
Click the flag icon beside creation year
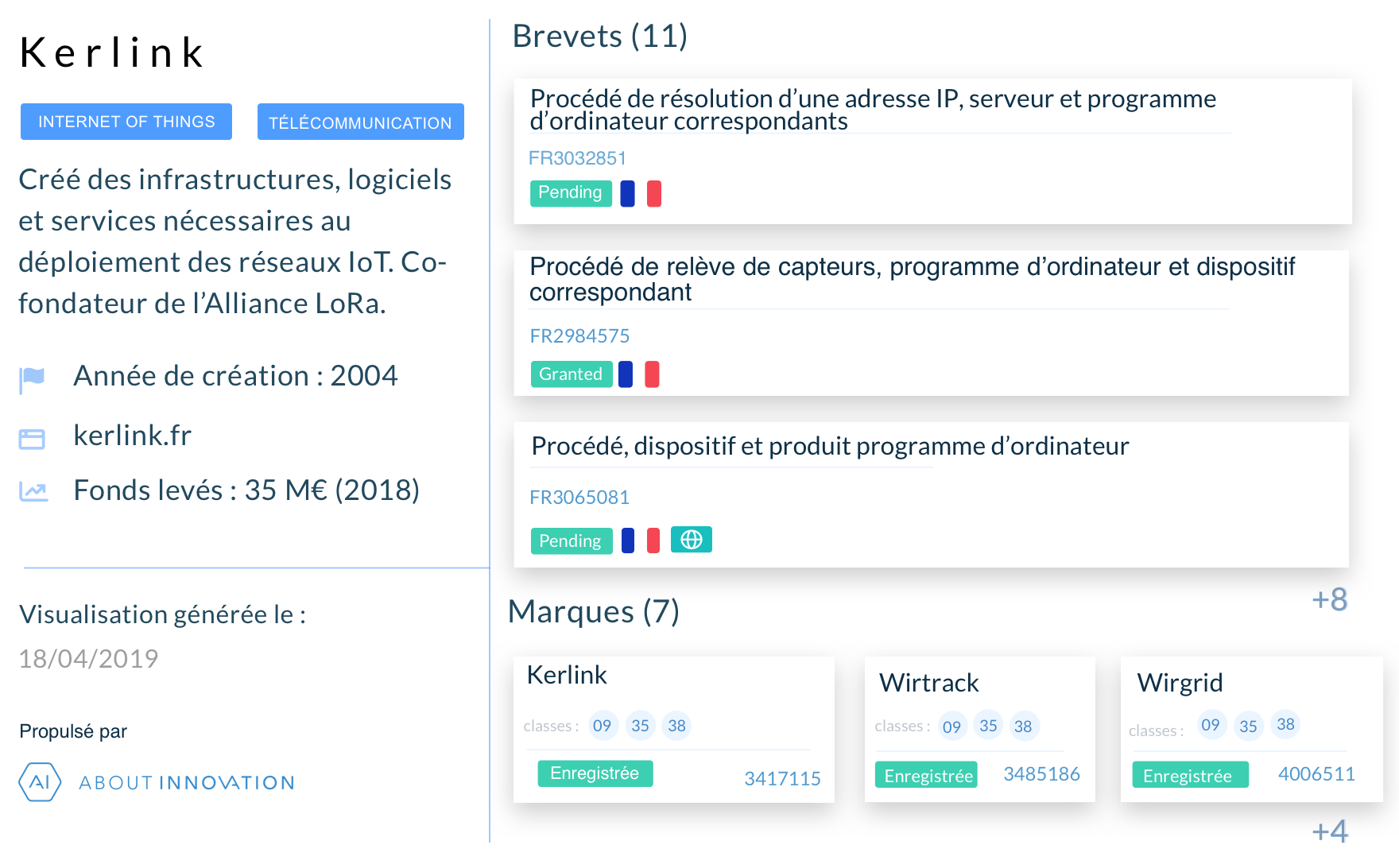(33, 378)
